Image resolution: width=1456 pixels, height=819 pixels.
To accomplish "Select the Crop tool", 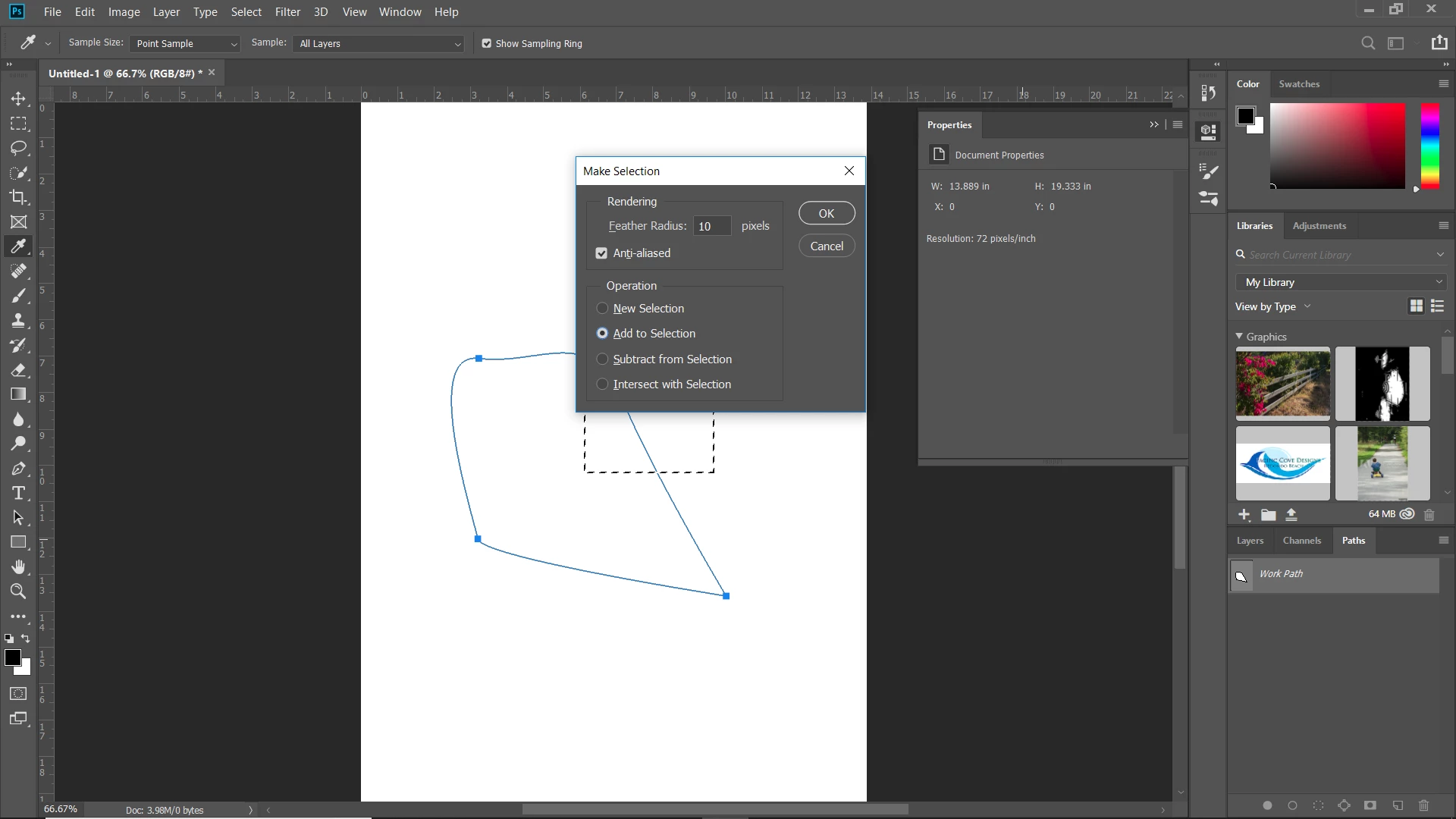I will tap(18, 197).
